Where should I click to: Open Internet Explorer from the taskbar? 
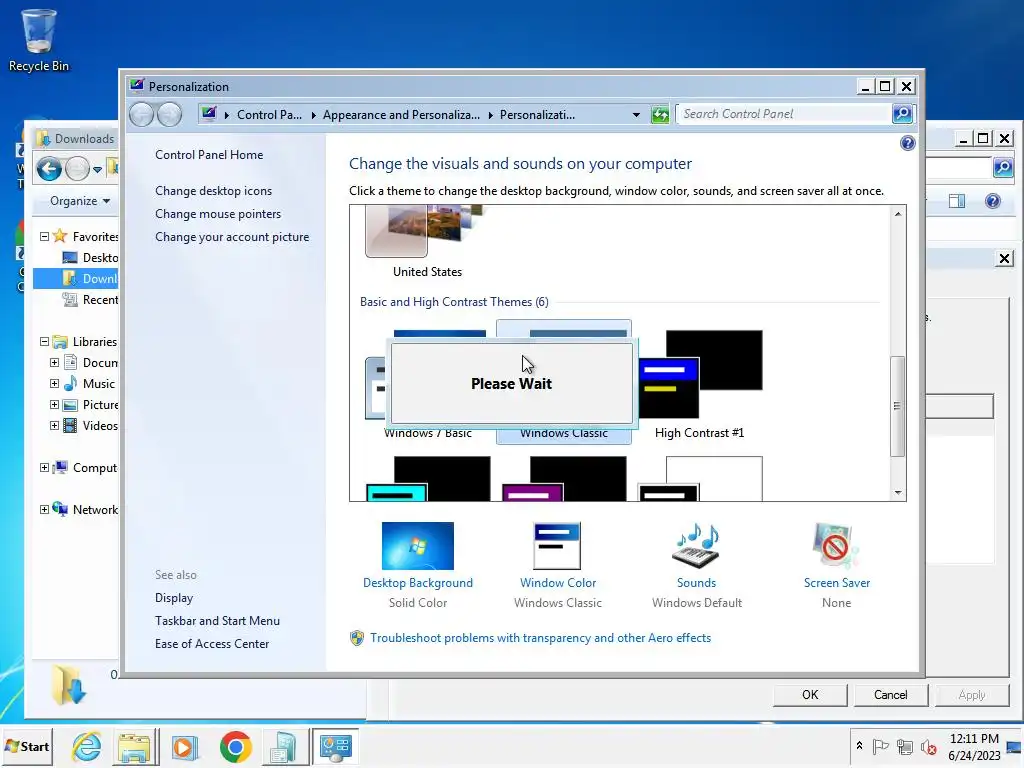coord(87,746)
